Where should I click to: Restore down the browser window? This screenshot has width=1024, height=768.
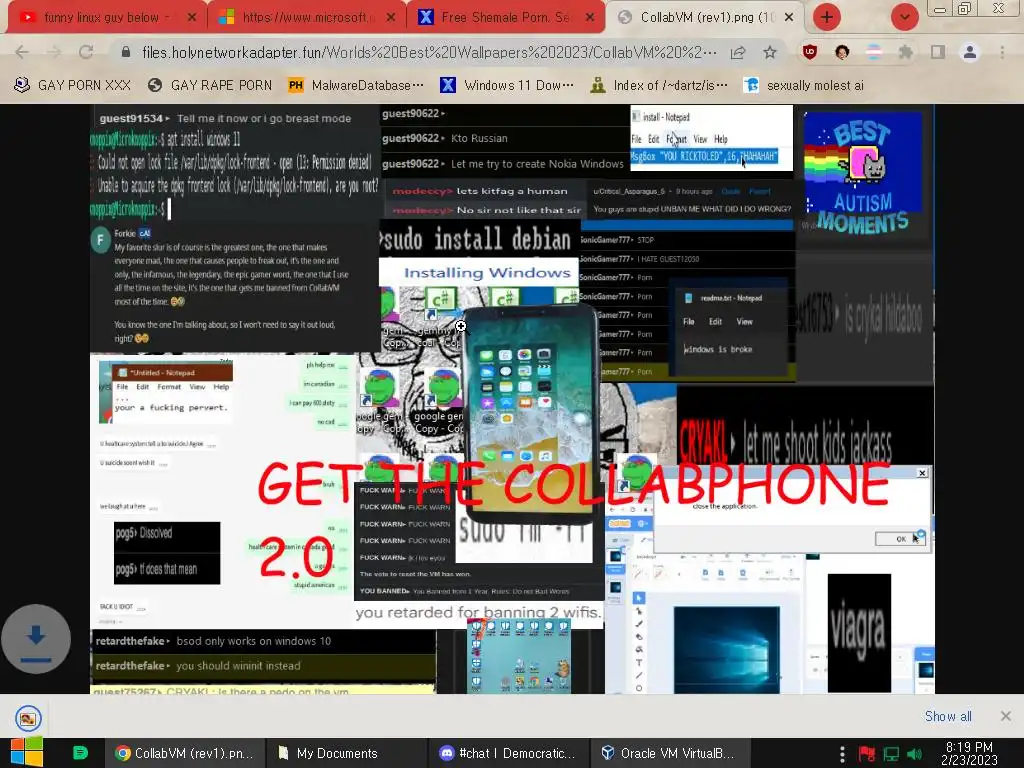point(965,9)
